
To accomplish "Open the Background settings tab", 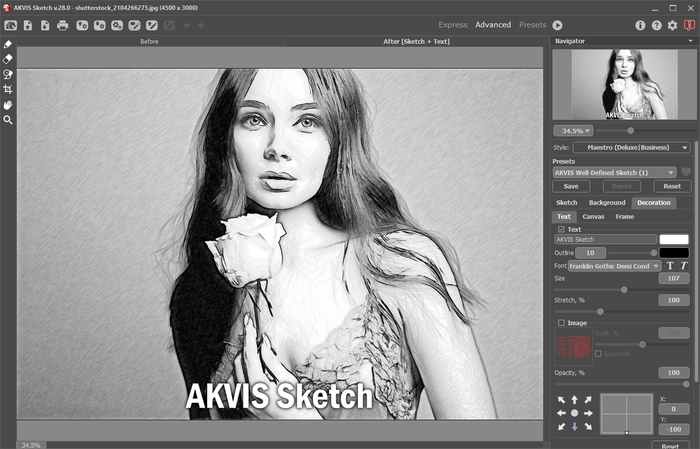I will pos(607,203).
